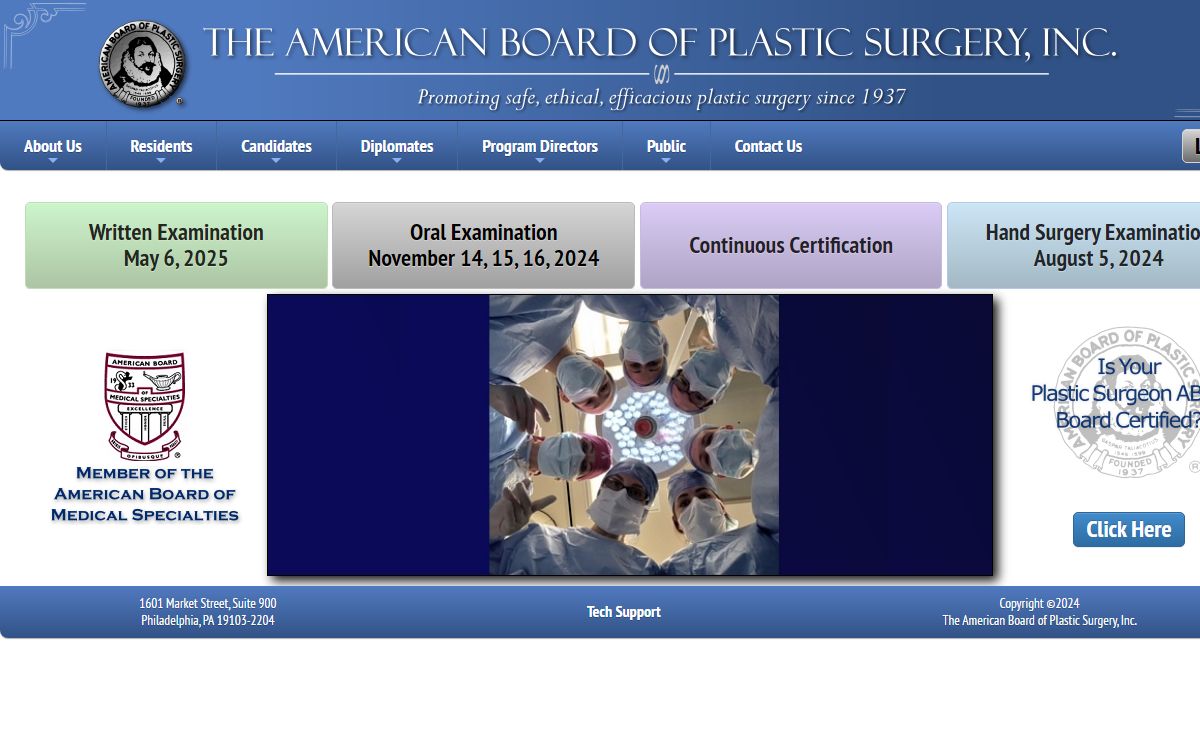1200x740 pixels.
Task: Open the About Us menu
Action: click(x=53, y=146)
